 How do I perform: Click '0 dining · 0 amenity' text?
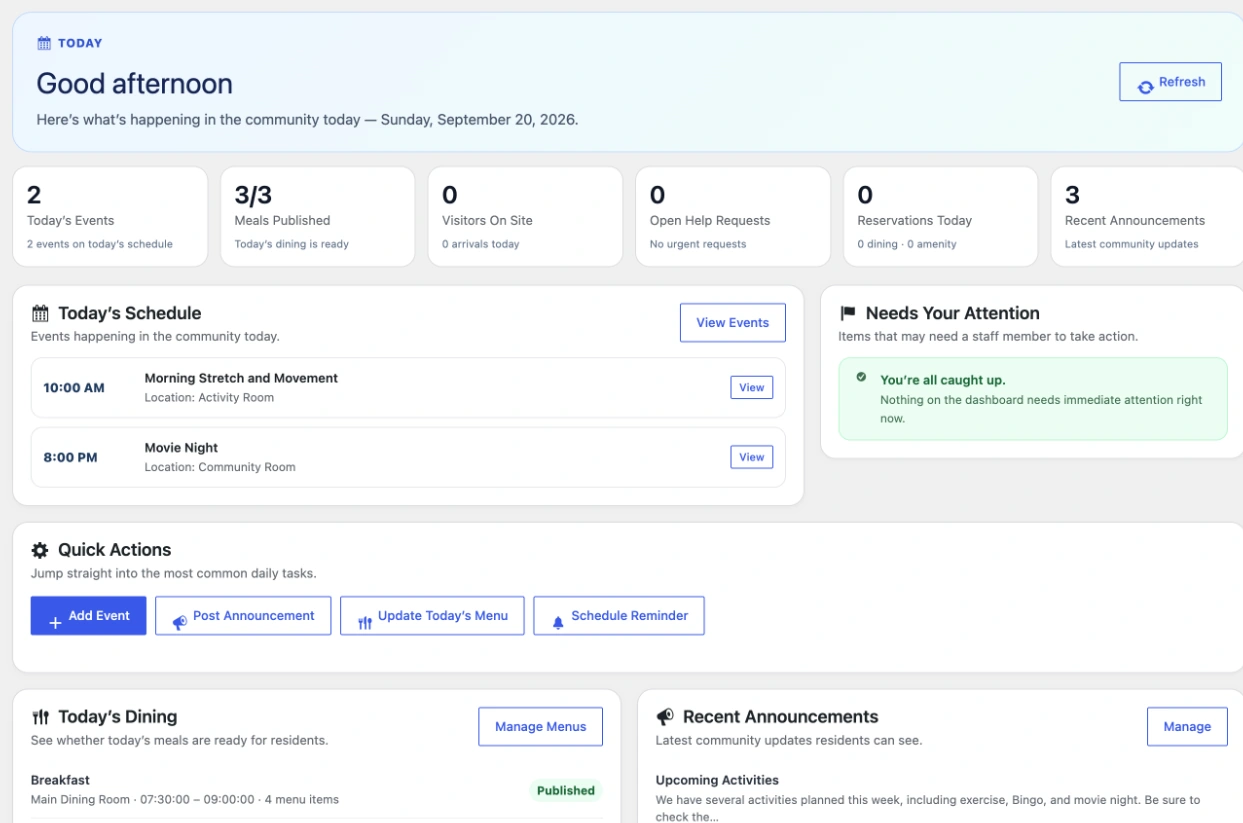tap(907, 244)
